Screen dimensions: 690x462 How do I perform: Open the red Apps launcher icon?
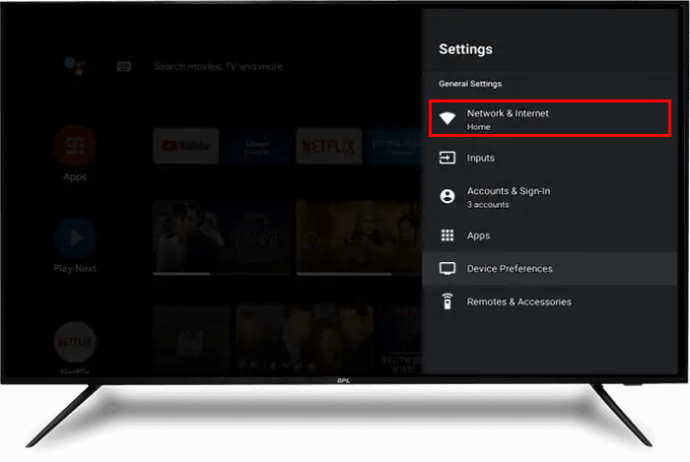tap(75, 147)
